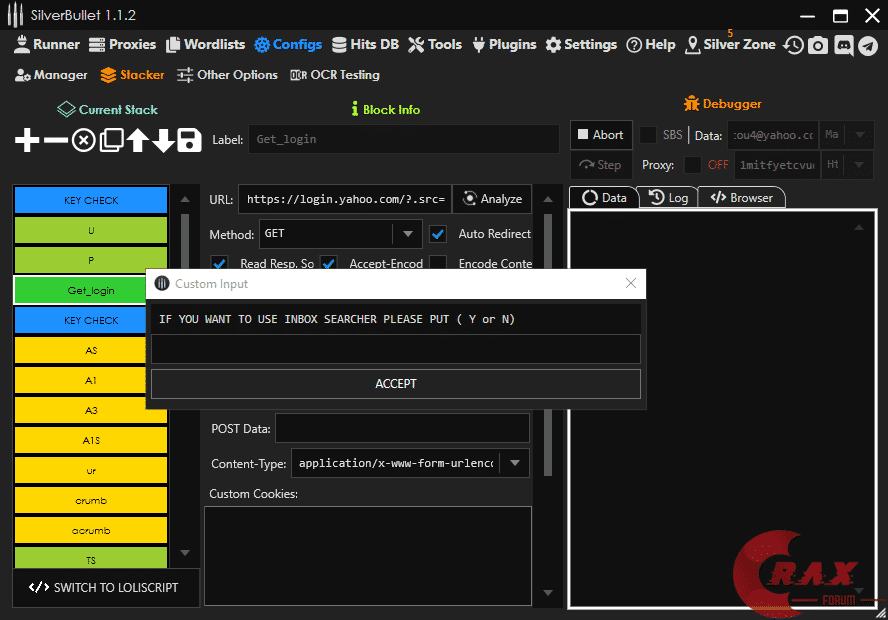Click the minus icon to remove selected block
The width and height of the screenshot is (888, 620).
click(x=56, y=141)
